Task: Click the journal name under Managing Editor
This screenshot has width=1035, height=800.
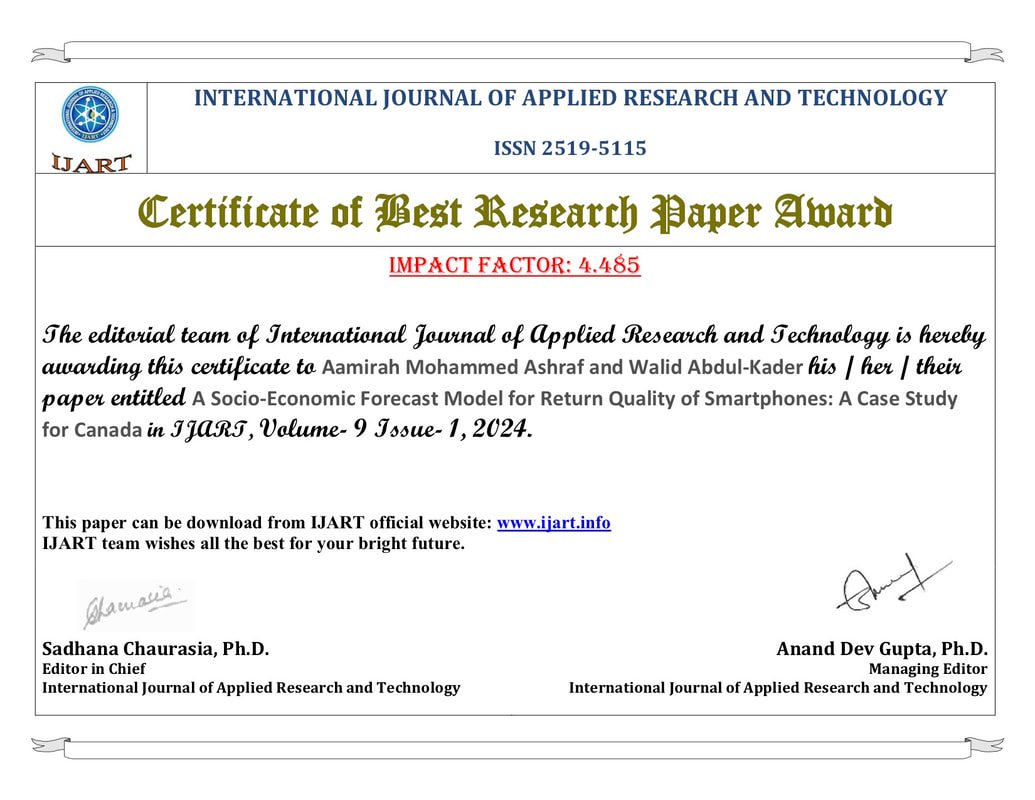Action: tap(778, 688)
